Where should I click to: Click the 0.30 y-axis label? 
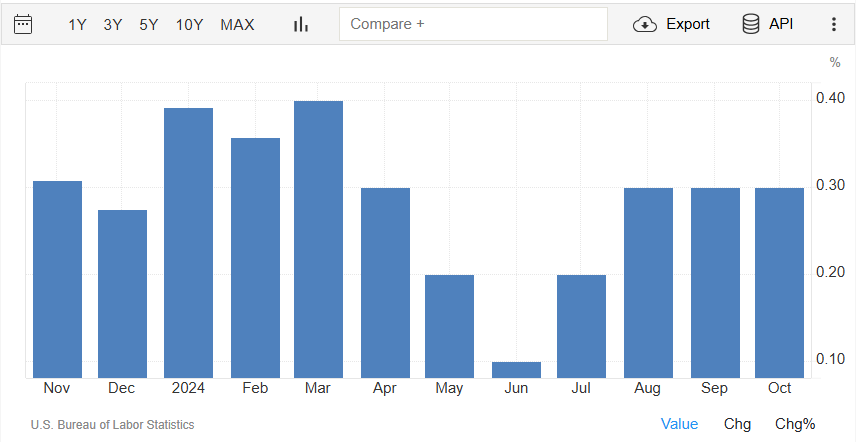point(830,185)
